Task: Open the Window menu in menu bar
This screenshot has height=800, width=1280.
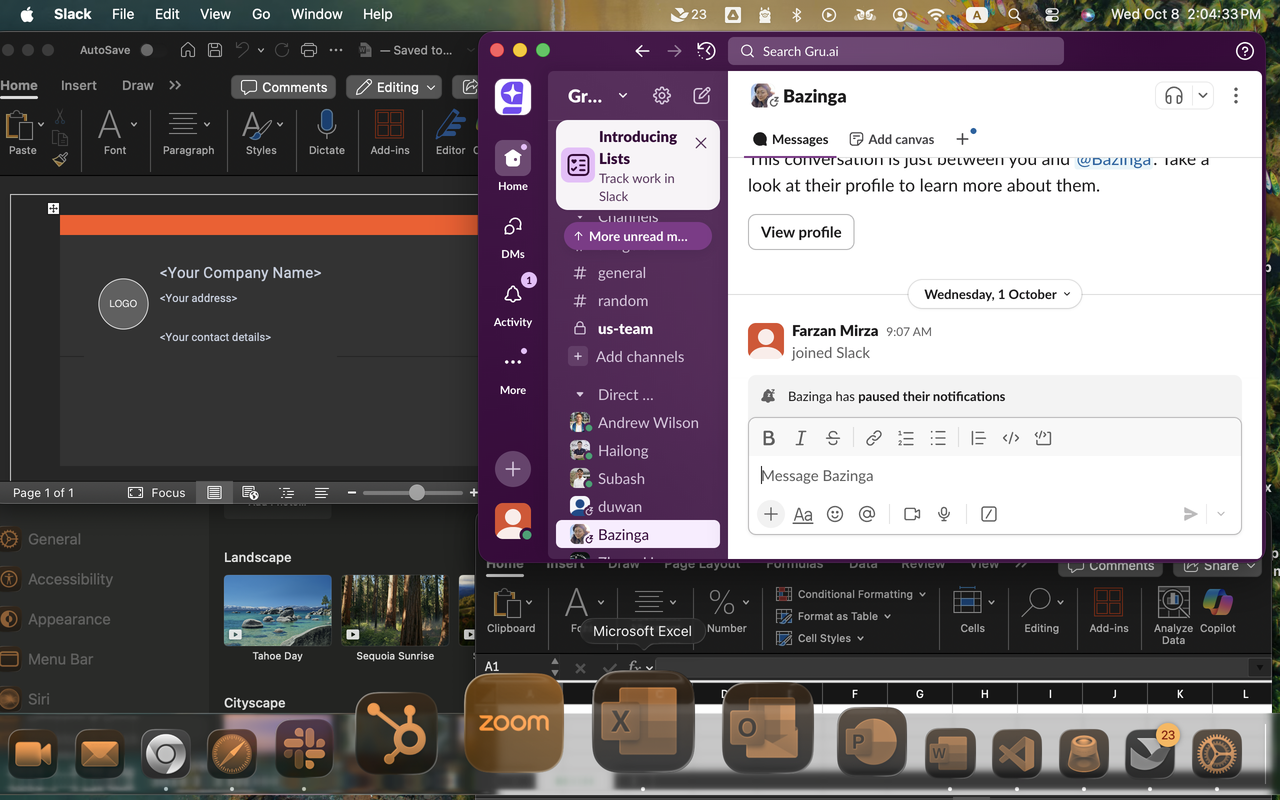Action: (x=316, y=14)
